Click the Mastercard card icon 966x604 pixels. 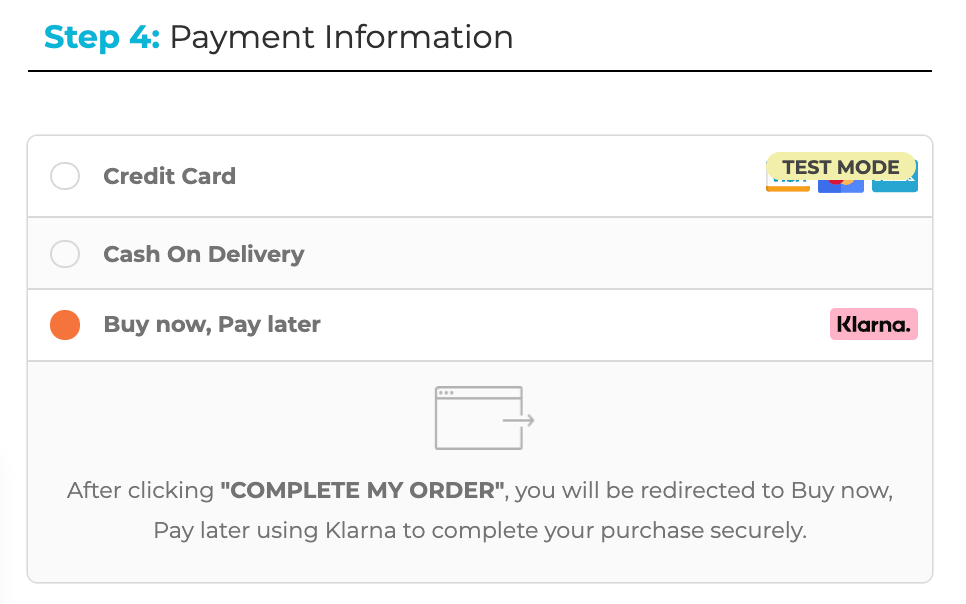(x=840, y=186)
